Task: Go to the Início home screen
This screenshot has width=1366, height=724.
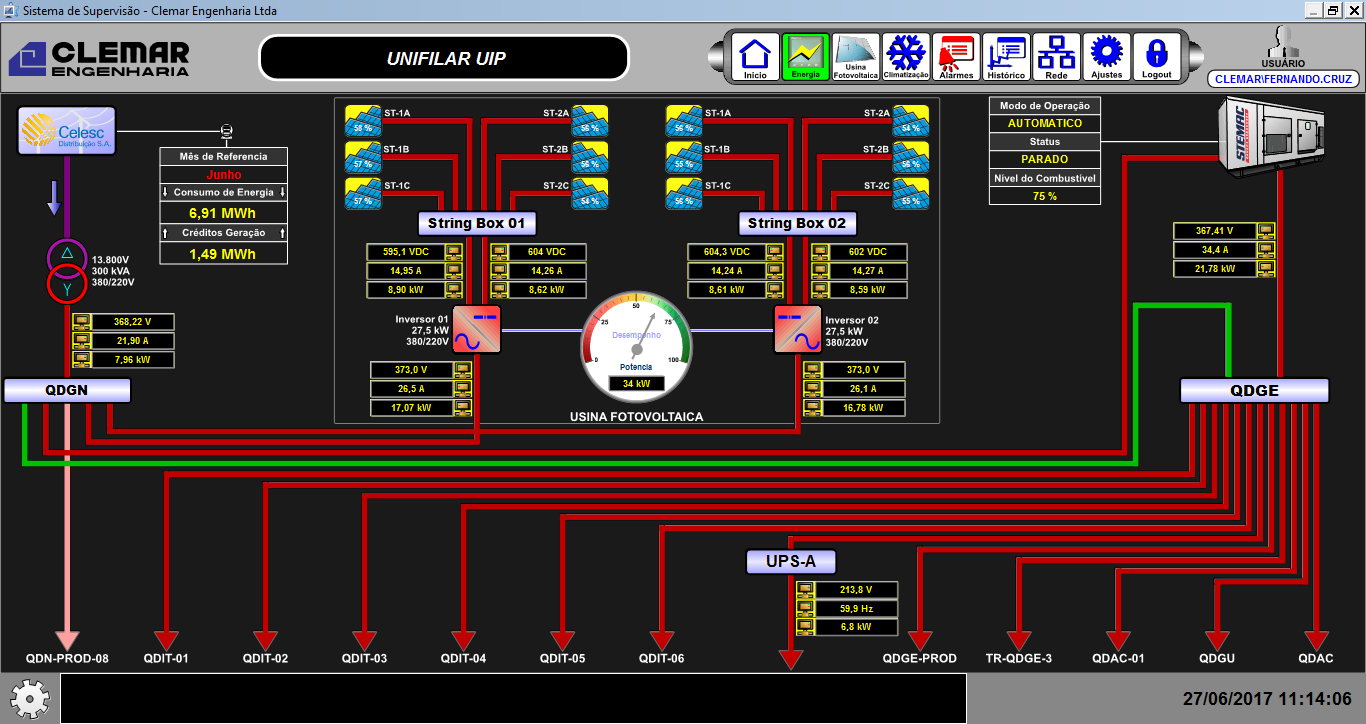Action: tap(755, 57)
